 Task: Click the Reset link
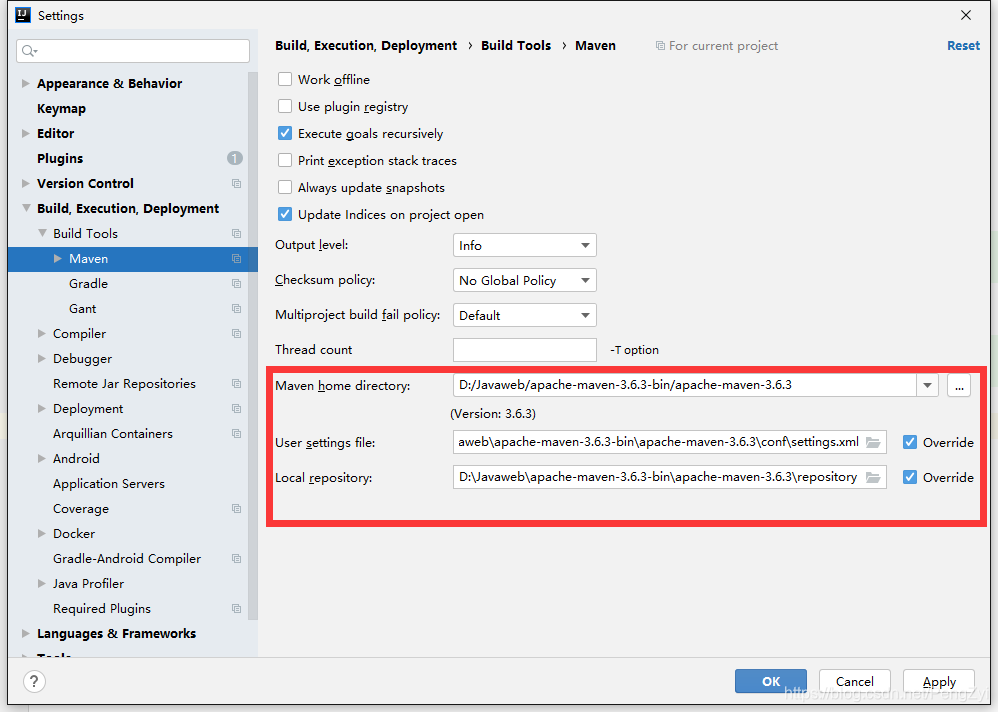click(963, 45)
